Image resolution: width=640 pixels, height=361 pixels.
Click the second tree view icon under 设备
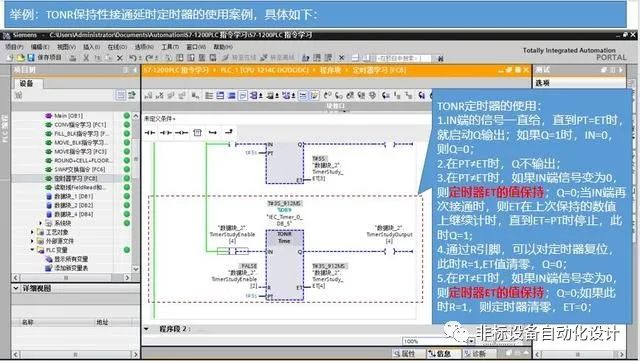point(131,95)
